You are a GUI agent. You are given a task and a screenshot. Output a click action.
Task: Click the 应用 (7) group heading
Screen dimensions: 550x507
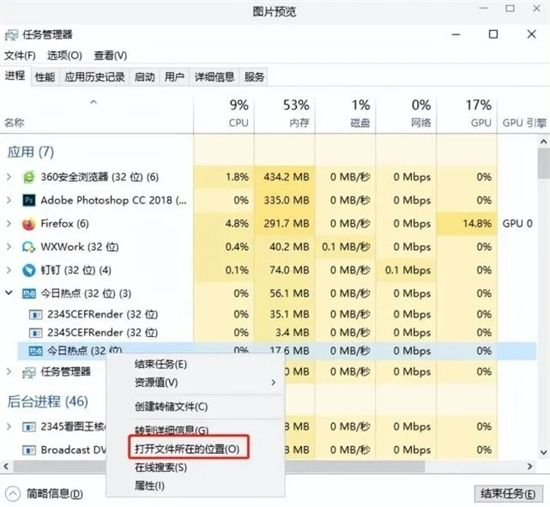pos(31,152)
